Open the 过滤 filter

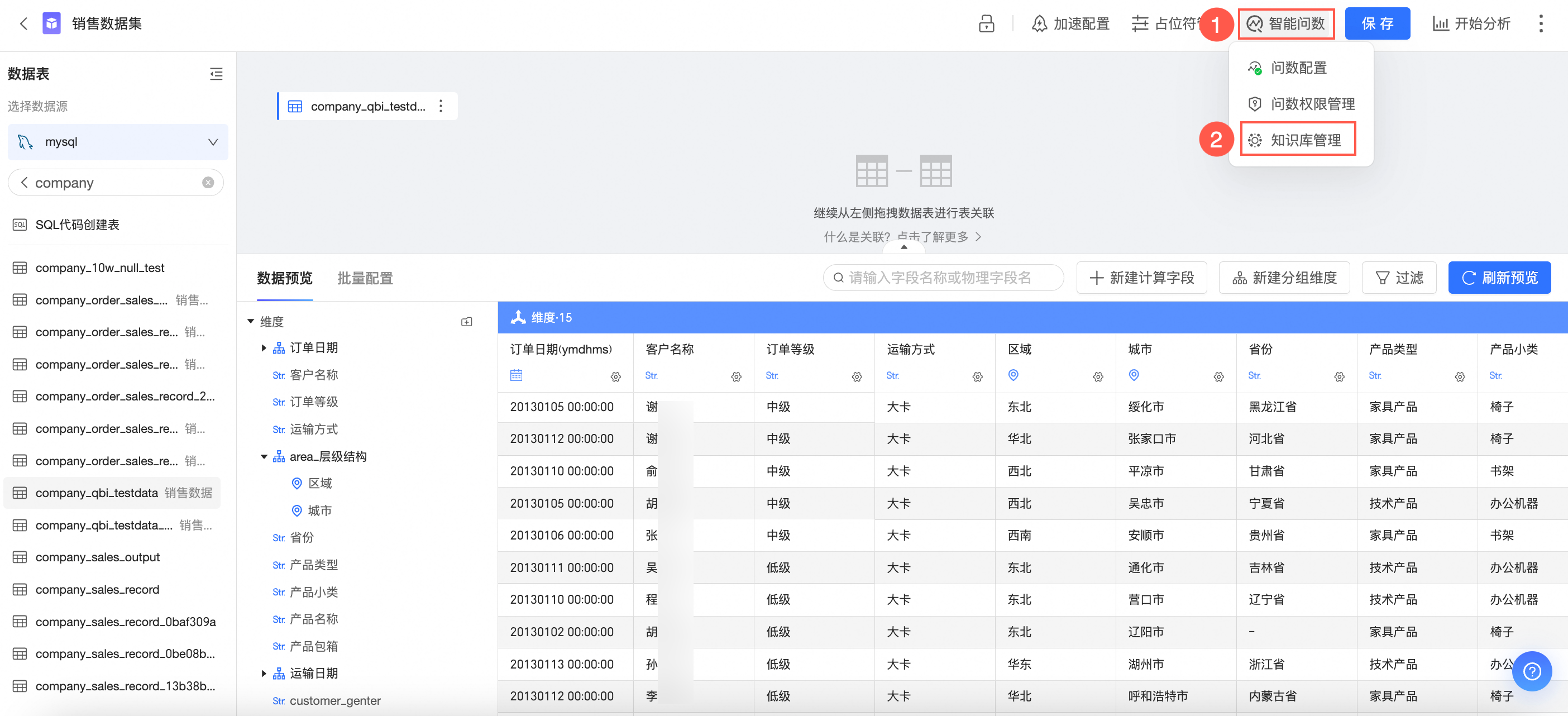coord(1399,278)
